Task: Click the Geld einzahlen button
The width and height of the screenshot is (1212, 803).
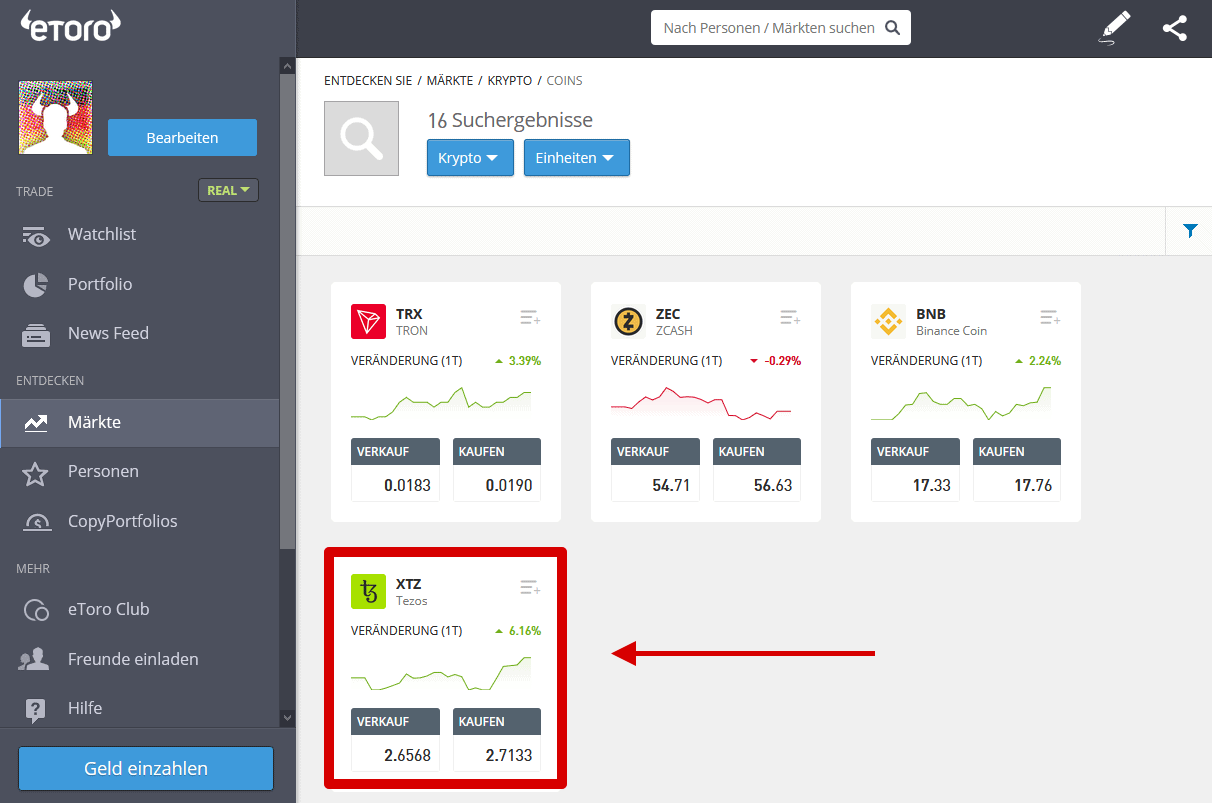Action: [x=145, y=768]
